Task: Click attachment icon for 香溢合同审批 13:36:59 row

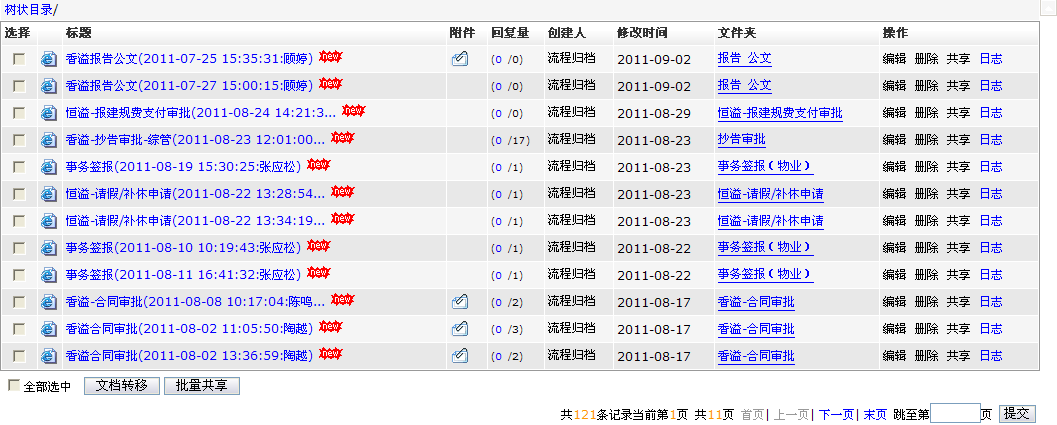Action: 459,355
